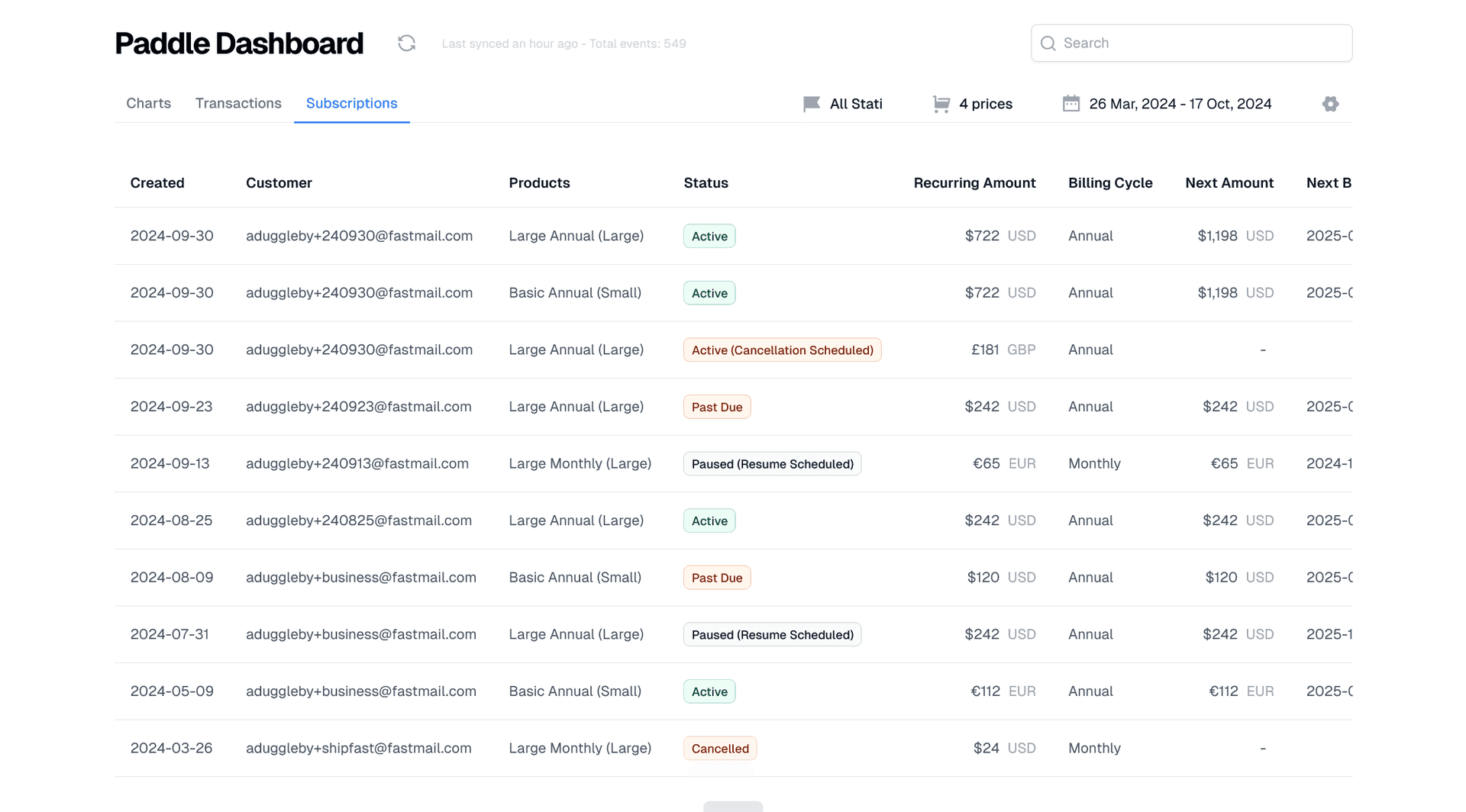The width and height of the screenshot is (1466, 812).
Task: Open the settings gear icon
Action: click(1330, 104)
